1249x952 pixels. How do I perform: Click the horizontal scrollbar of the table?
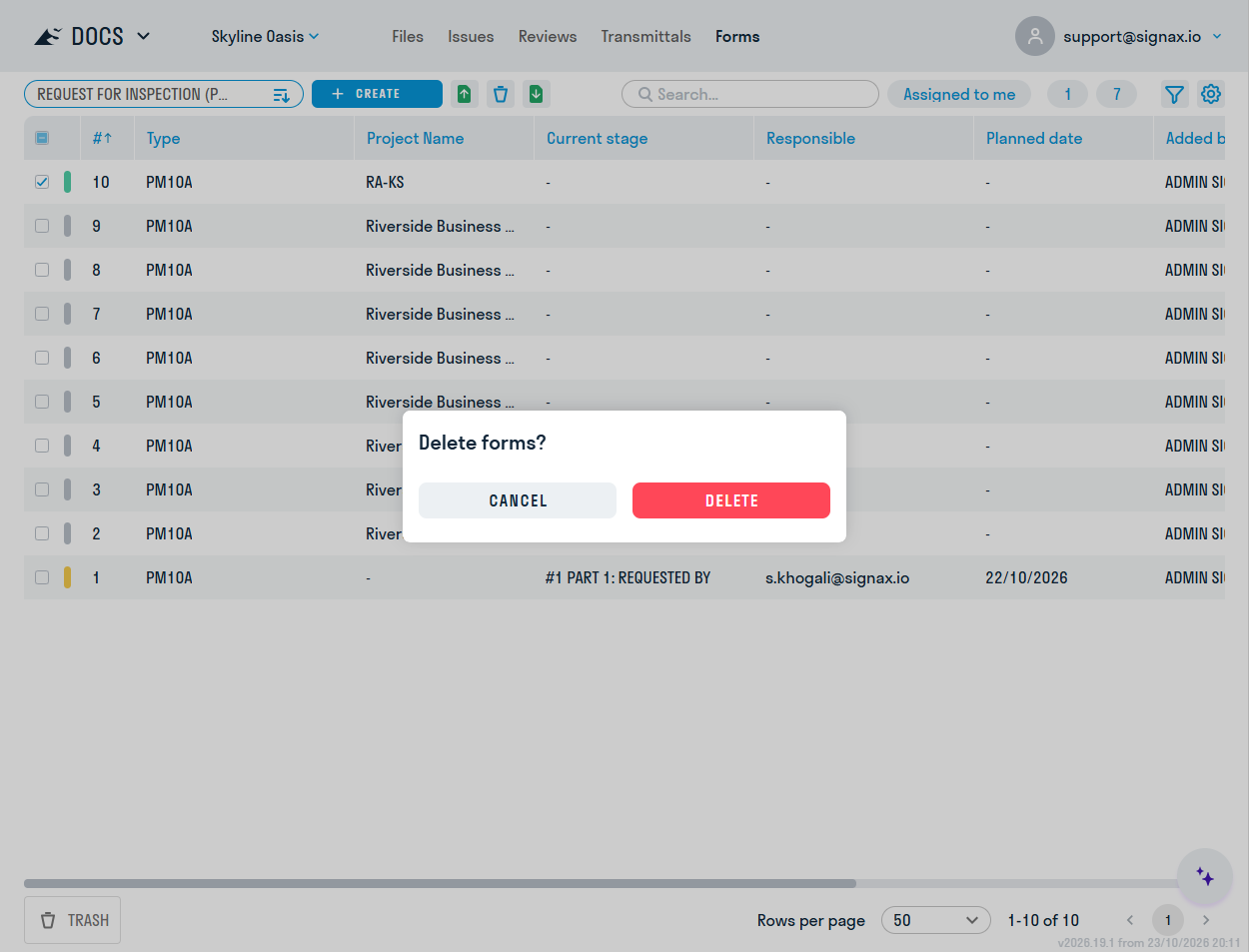[x=440, y=883]
